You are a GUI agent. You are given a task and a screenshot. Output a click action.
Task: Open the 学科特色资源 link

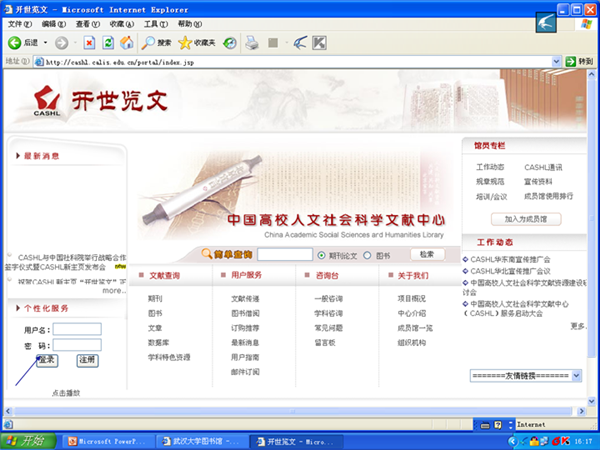pos(169,357)
